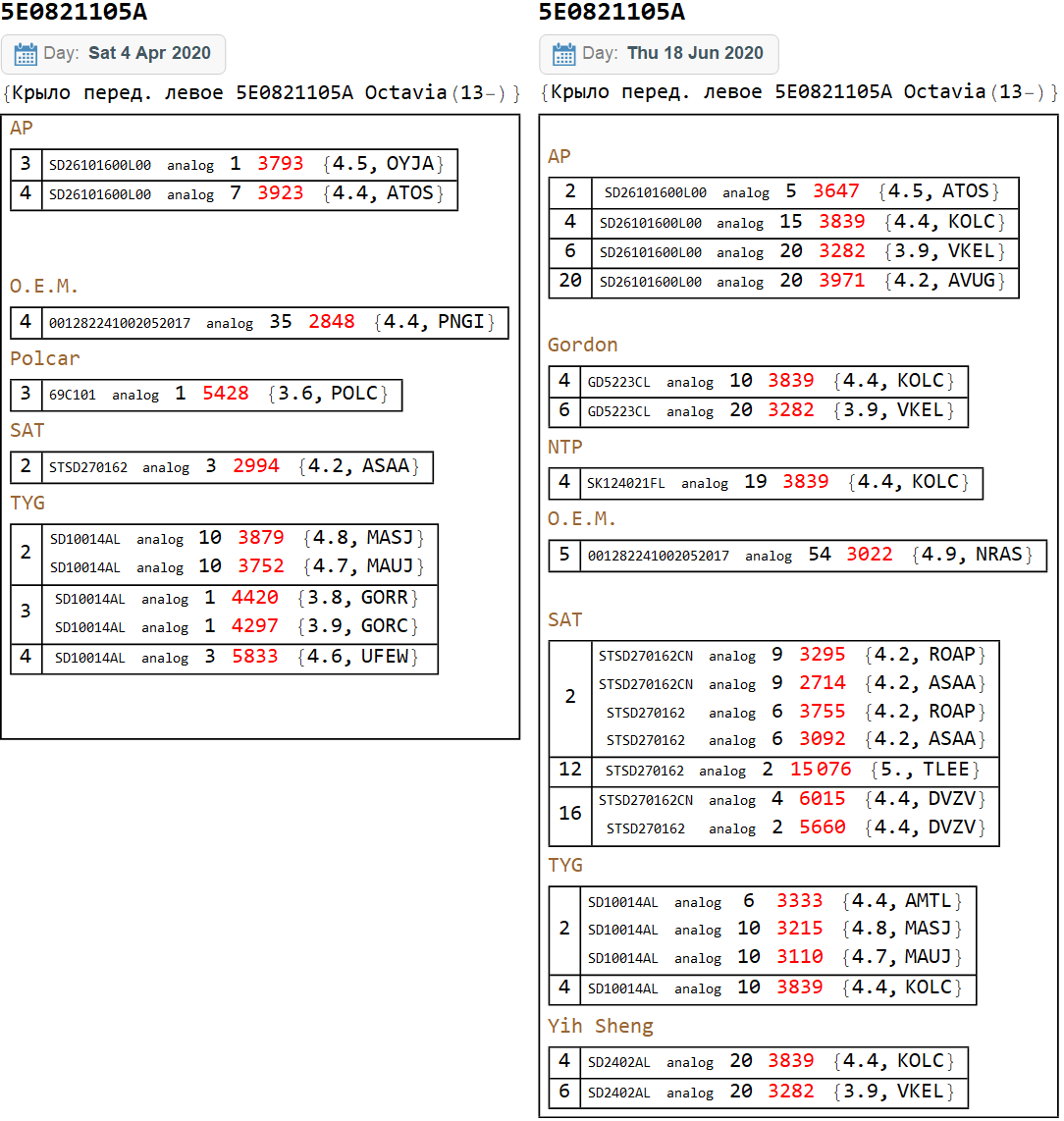Select NTP part number SK124021FL
This screenshot has width=1064, height=1121.
[x=625, y=483]
